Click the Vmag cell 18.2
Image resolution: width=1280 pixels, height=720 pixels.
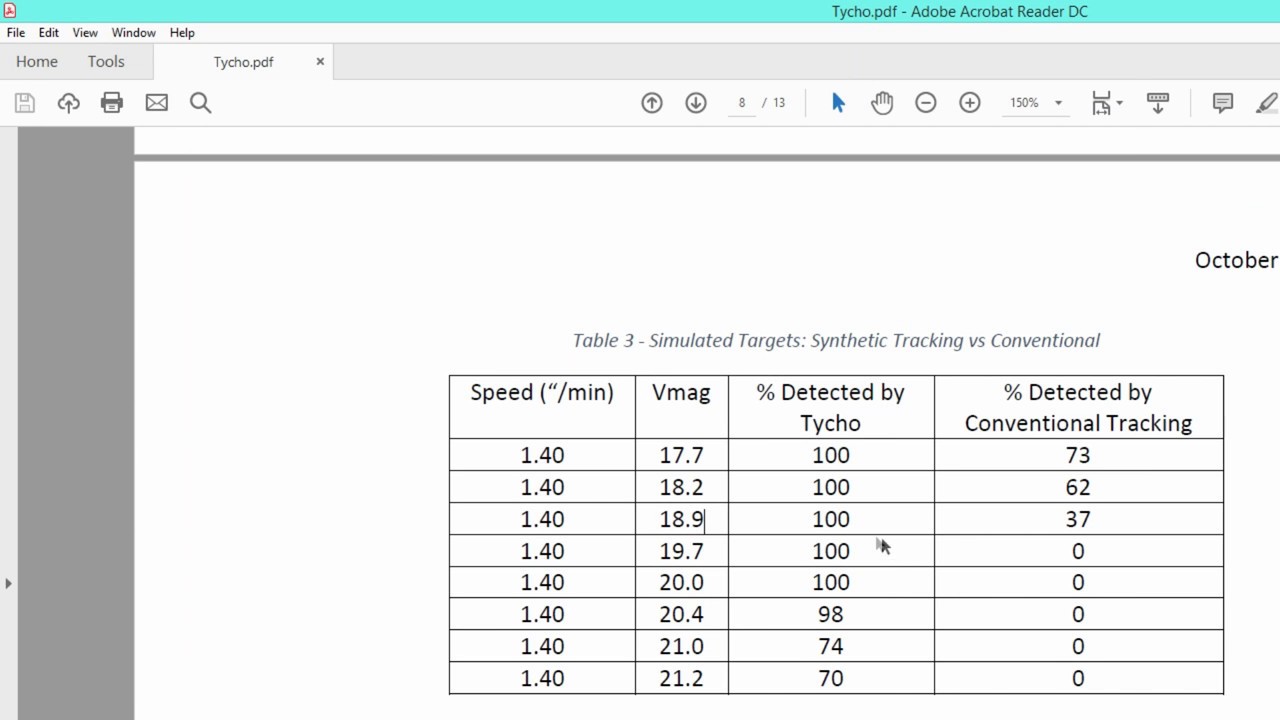[681, 487]
